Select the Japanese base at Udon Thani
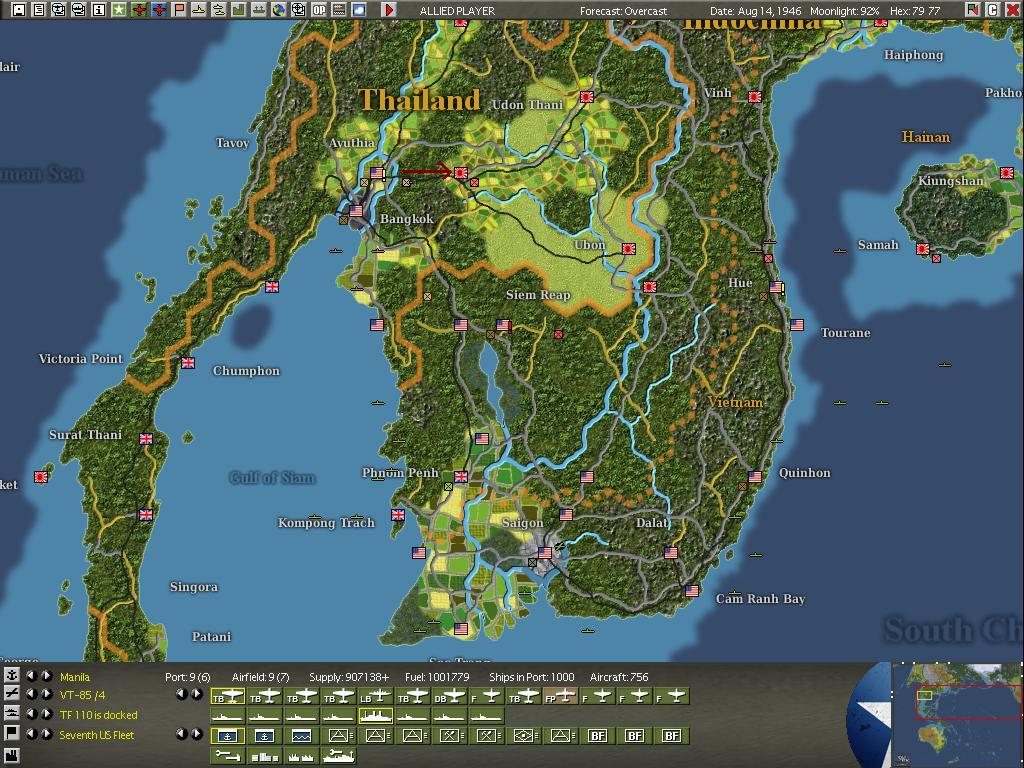The width and height of the screenshot is (1024, 768). pos(586,97)
